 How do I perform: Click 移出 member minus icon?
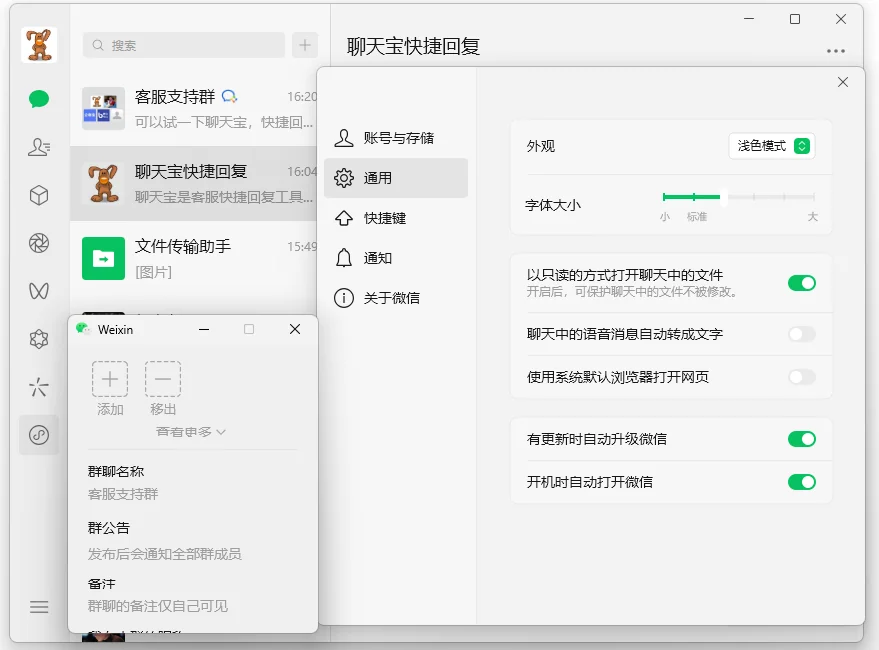click(x=163, y=379)
